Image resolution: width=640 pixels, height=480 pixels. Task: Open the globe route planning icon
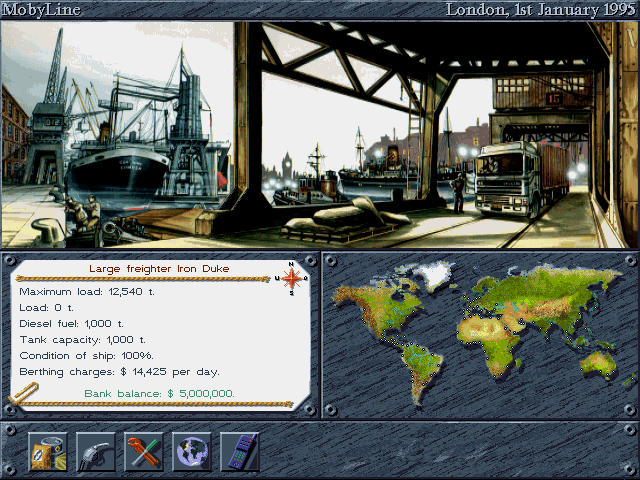(x=192, y=451)
